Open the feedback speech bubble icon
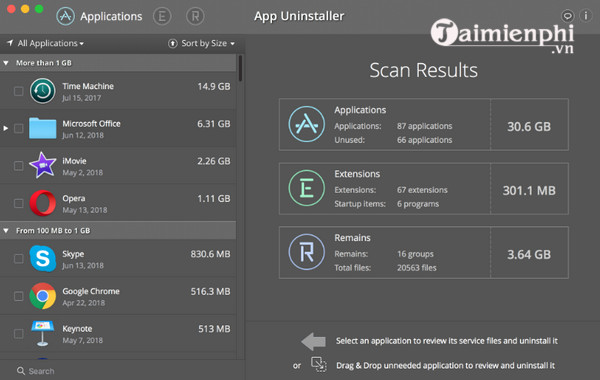This screenshot has width=600, height=380. coord(567,16)
